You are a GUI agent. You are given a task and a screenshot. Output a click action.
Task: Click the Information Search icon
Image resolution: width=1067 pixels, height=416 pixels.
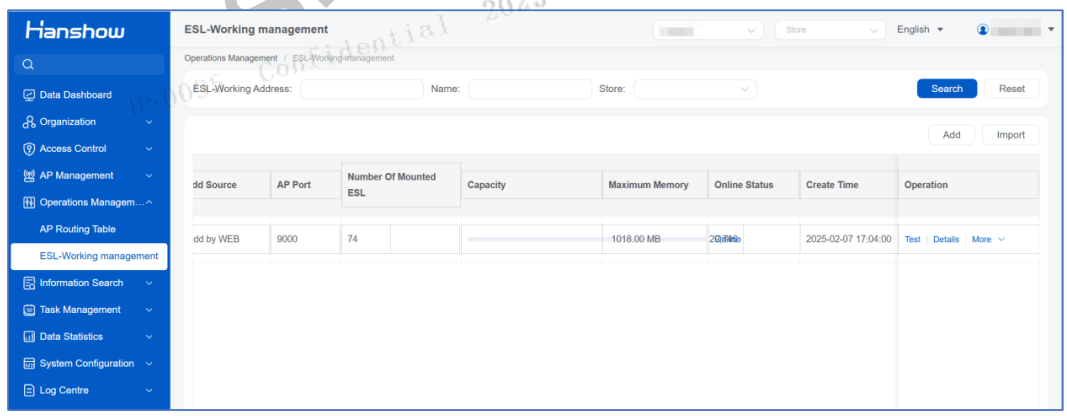pos(29,283)
